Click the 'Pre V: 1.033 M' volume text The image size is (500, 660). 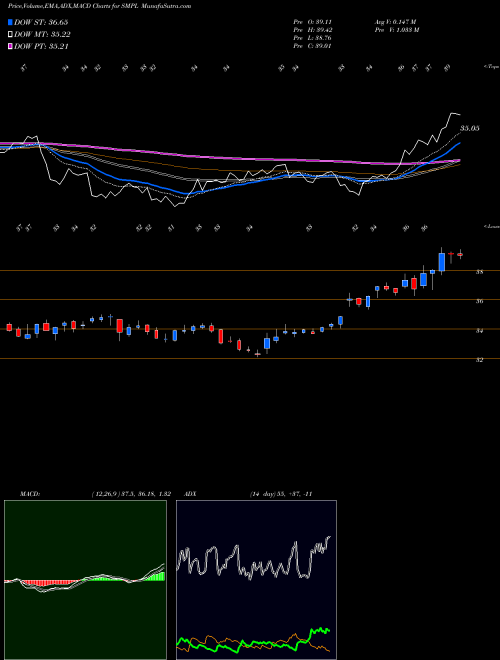tap(396, 30)
